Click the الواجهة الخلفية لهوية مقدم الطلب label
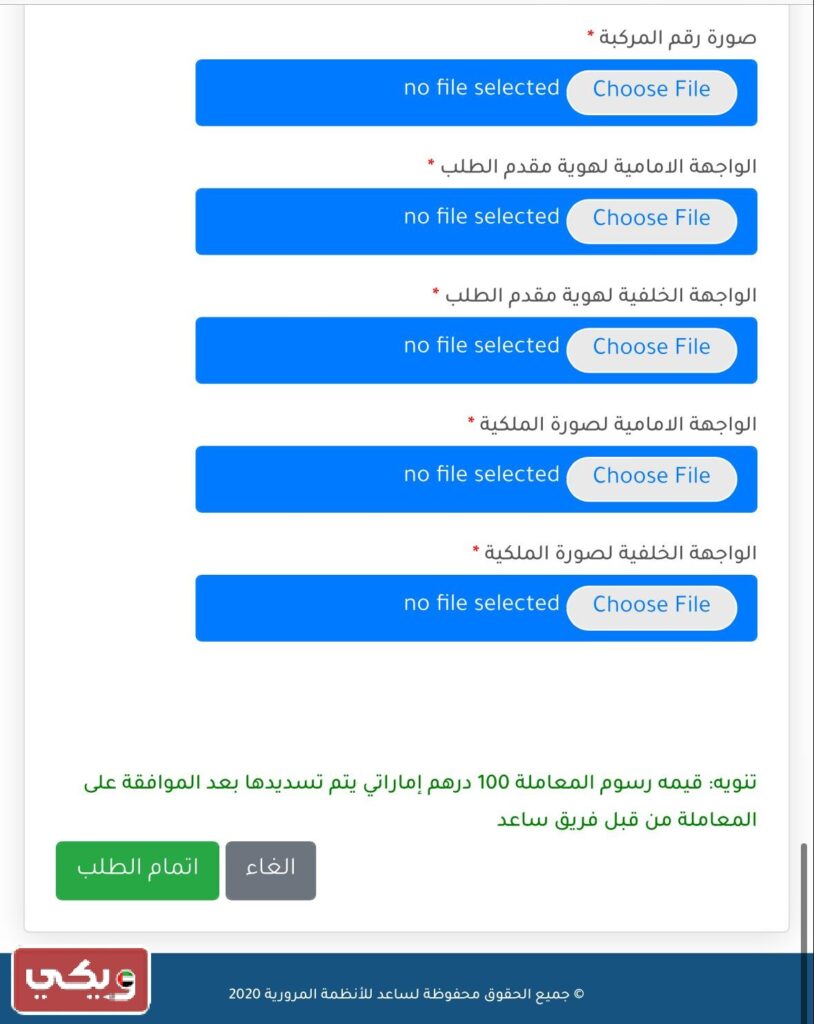814x1024 pixels. click(x=600, y=296)
